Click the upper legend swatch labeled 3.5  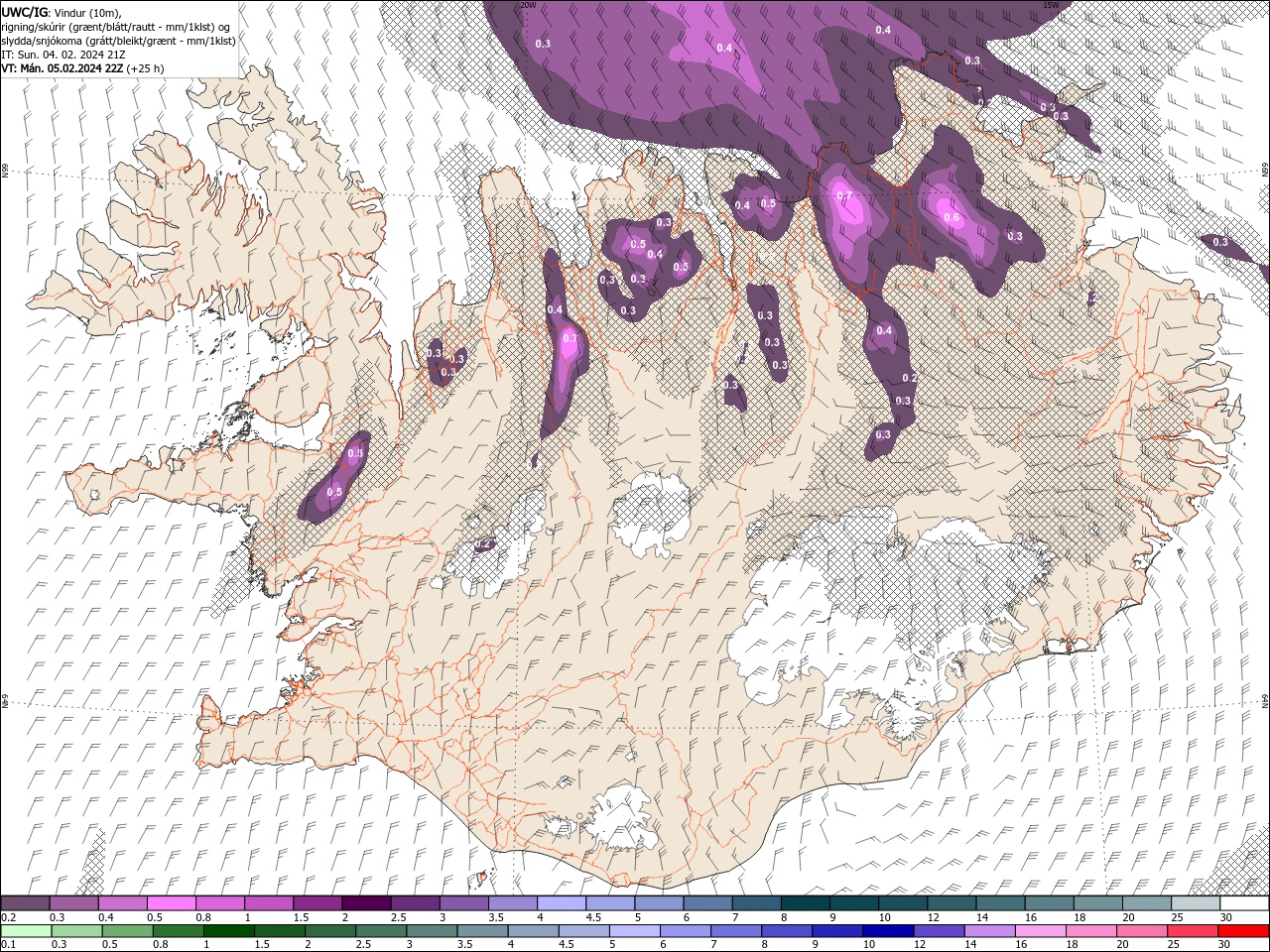513,902
